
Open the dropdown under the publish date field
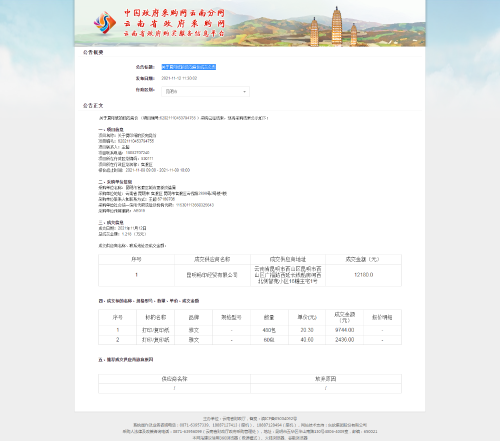(x=205, y=91)
